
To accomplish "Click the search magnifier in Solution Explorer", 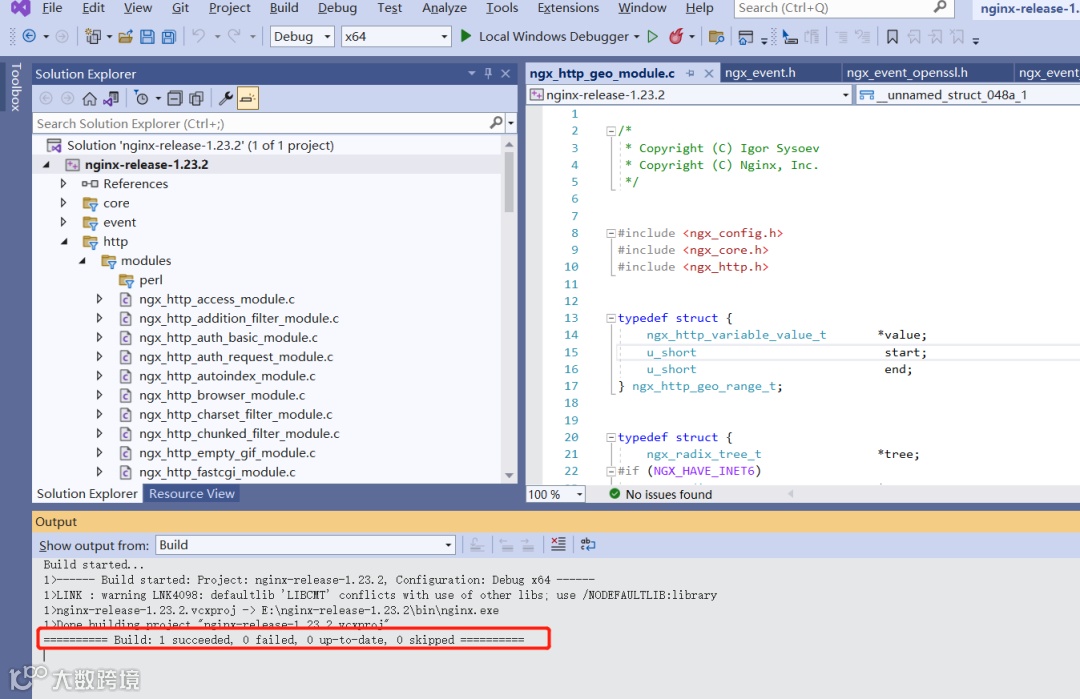I will click(496, 123).
